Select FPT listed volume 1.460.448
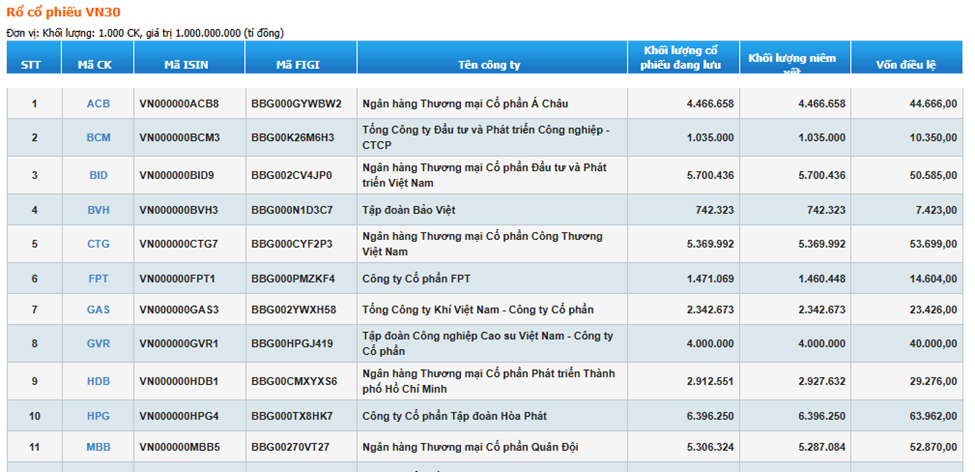Screen dimensions: 975x472 click(822, 279)
